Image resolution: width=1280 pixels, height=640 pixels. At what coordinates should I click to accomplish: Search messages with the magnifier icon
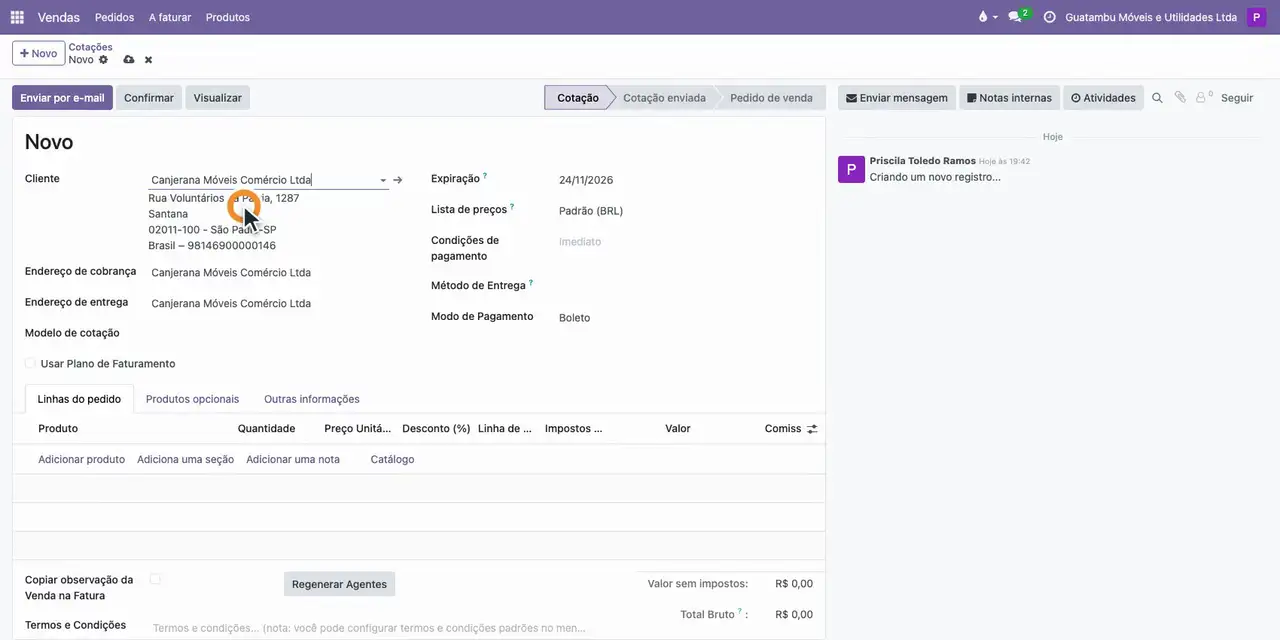1157,98
